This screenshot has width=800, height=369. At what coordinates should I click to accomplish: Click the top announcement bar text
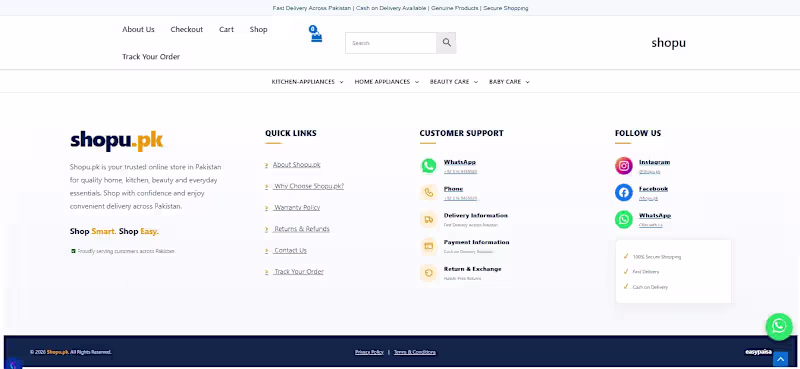(401, 8)
